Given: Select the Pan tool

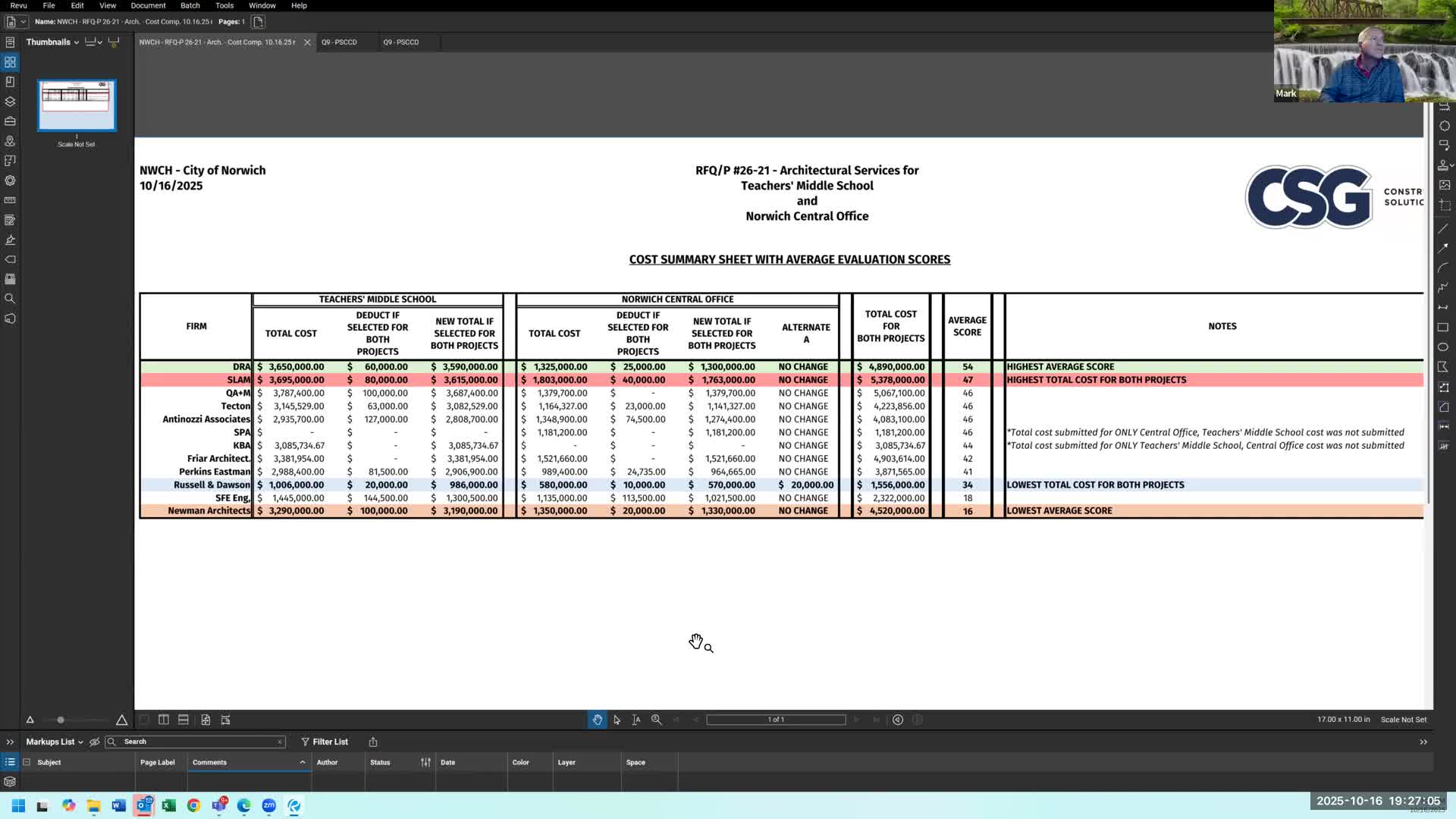Looking at the screenshot, I should coord(598,720).
